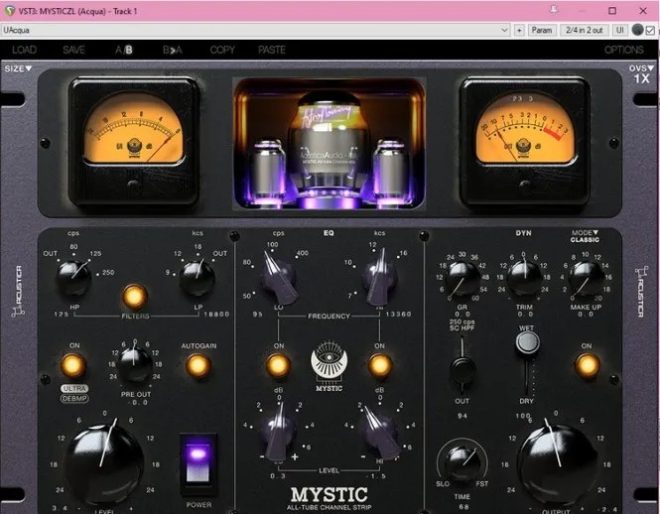Click the large OUTPUT knob

pyautogui.click(x=556, y=464)
